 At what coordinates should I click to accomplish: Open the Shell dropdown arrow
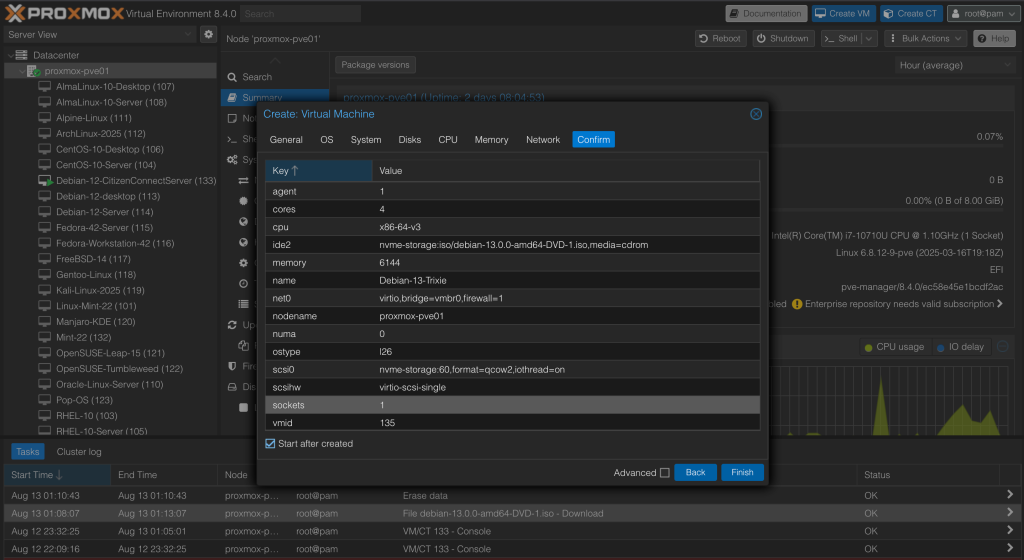(869, 39)
